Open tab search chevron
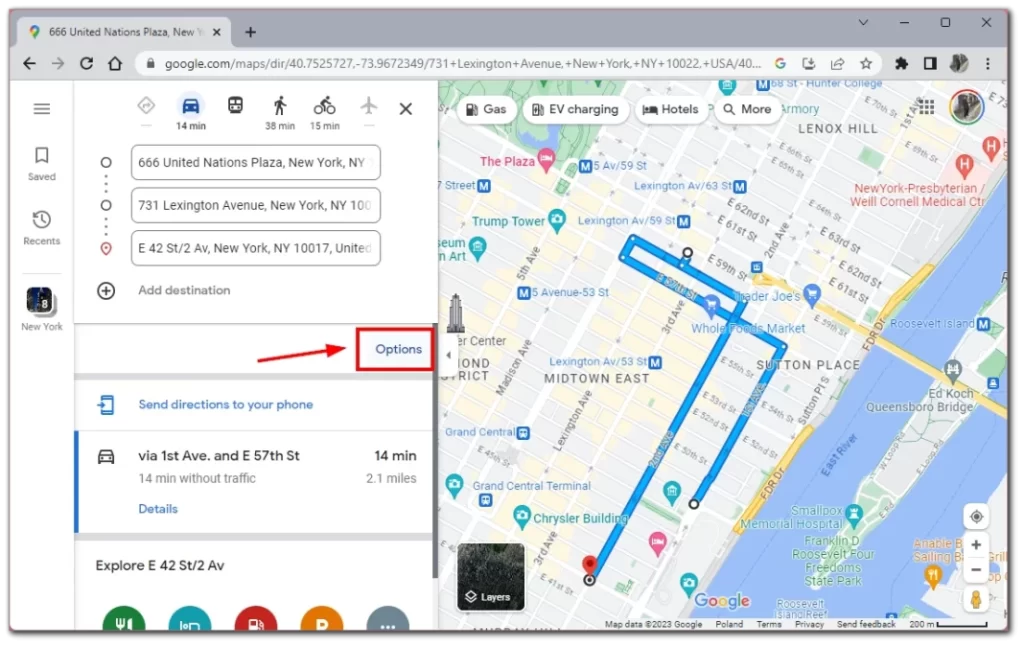 tap(863, 22)
